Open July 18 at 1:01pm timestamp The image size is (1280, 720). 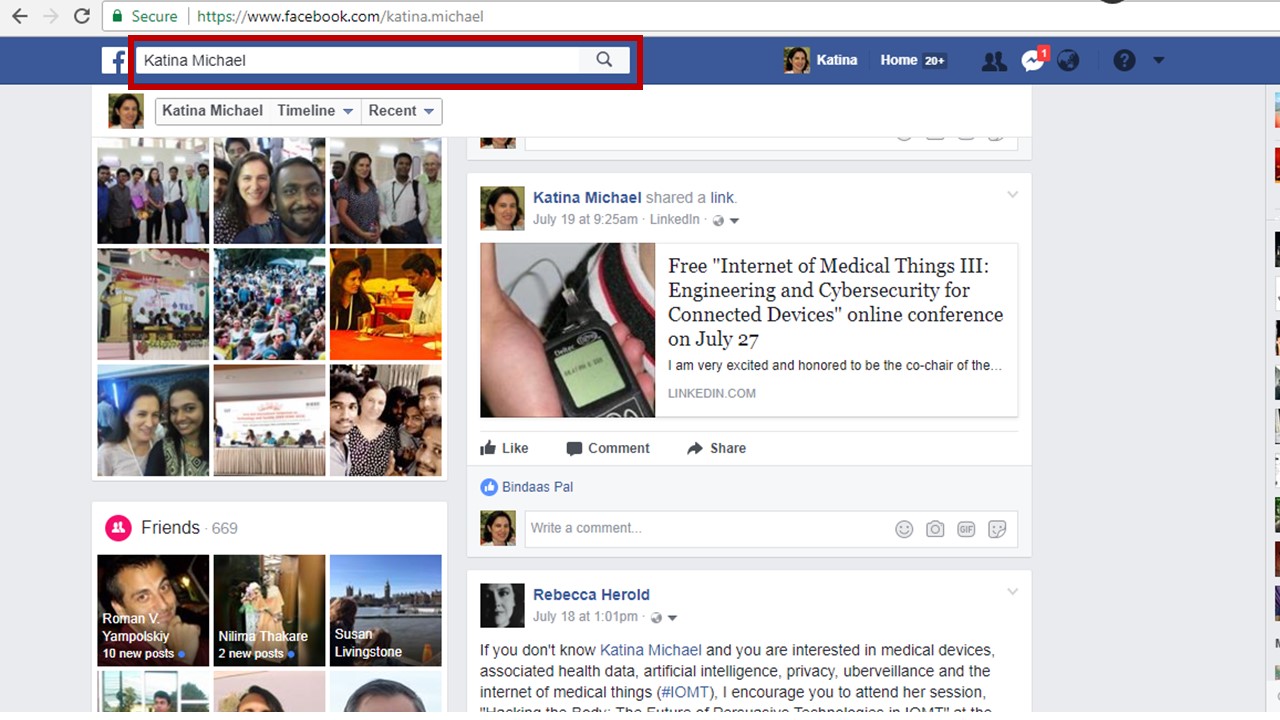[x=585, y=617]
